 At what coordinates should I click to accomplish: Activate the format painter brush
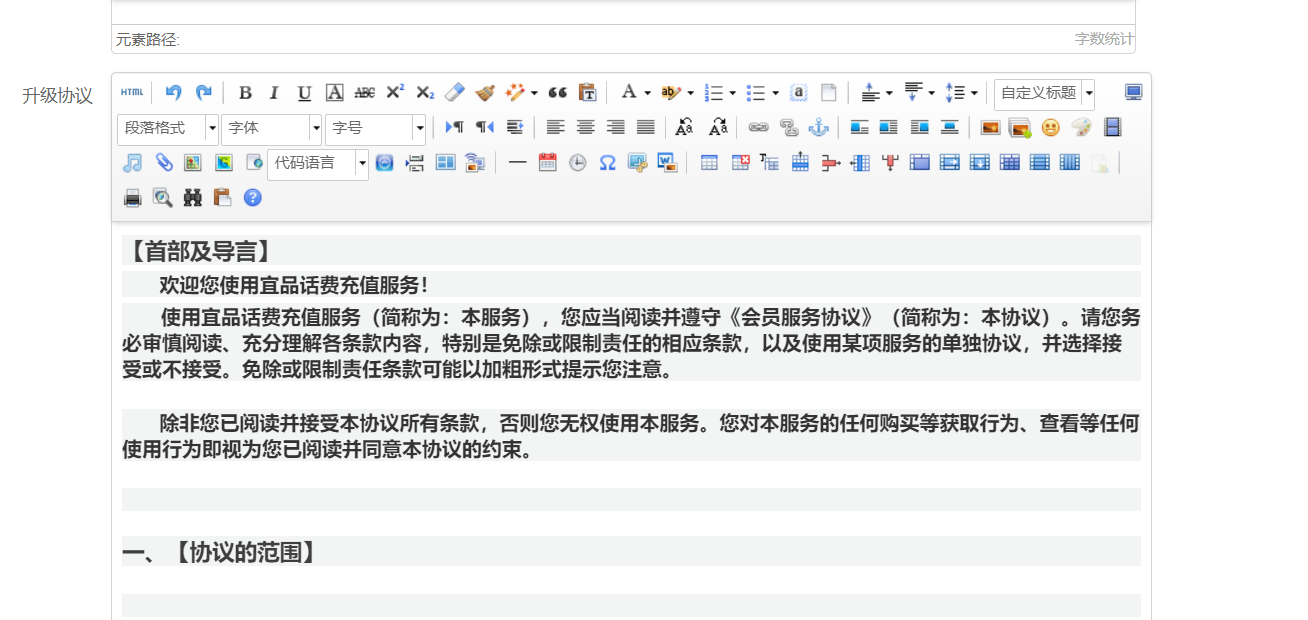(x=485, y=93)
